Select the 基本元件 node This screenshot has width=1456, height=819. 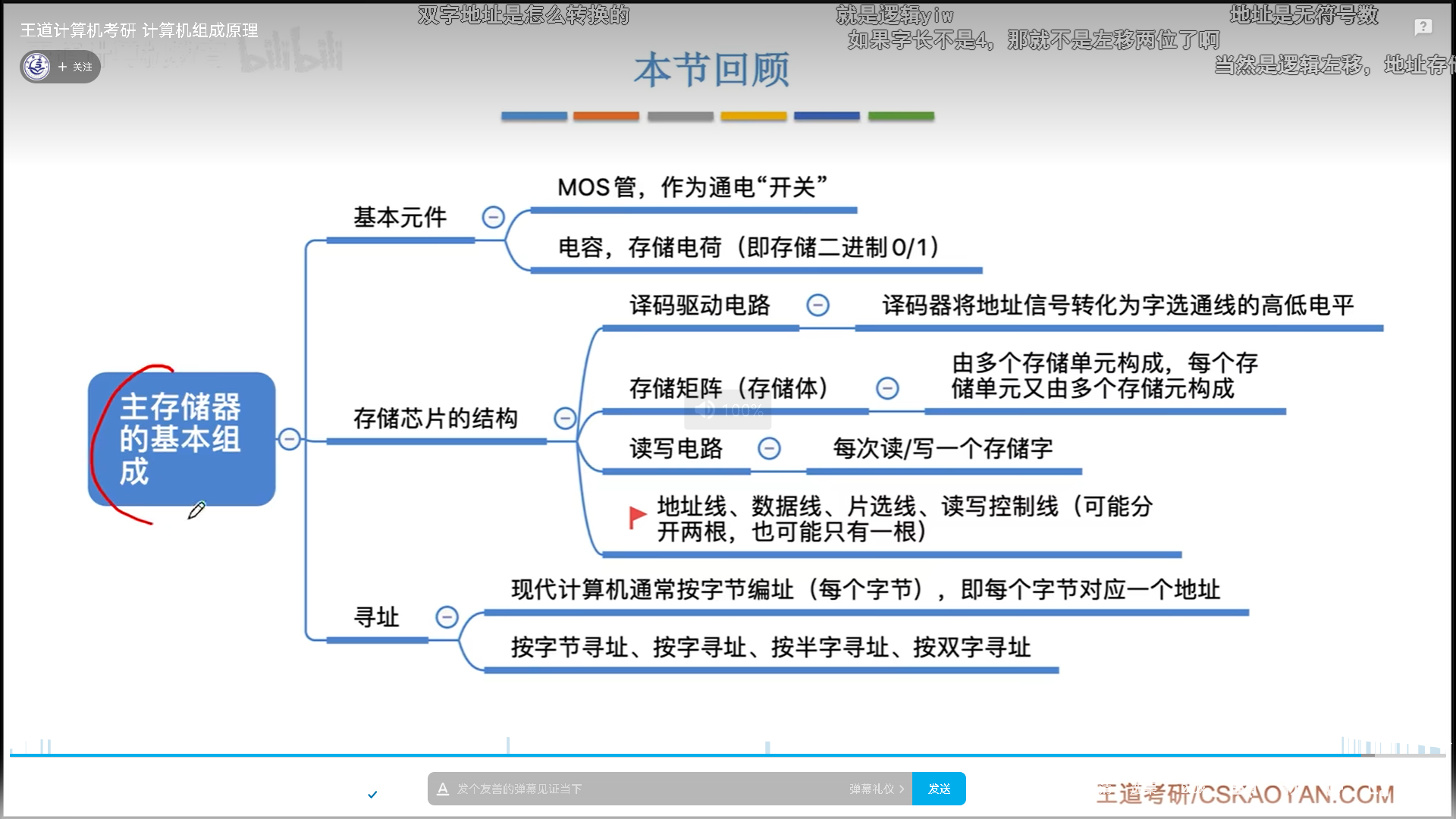coord(400,218)
